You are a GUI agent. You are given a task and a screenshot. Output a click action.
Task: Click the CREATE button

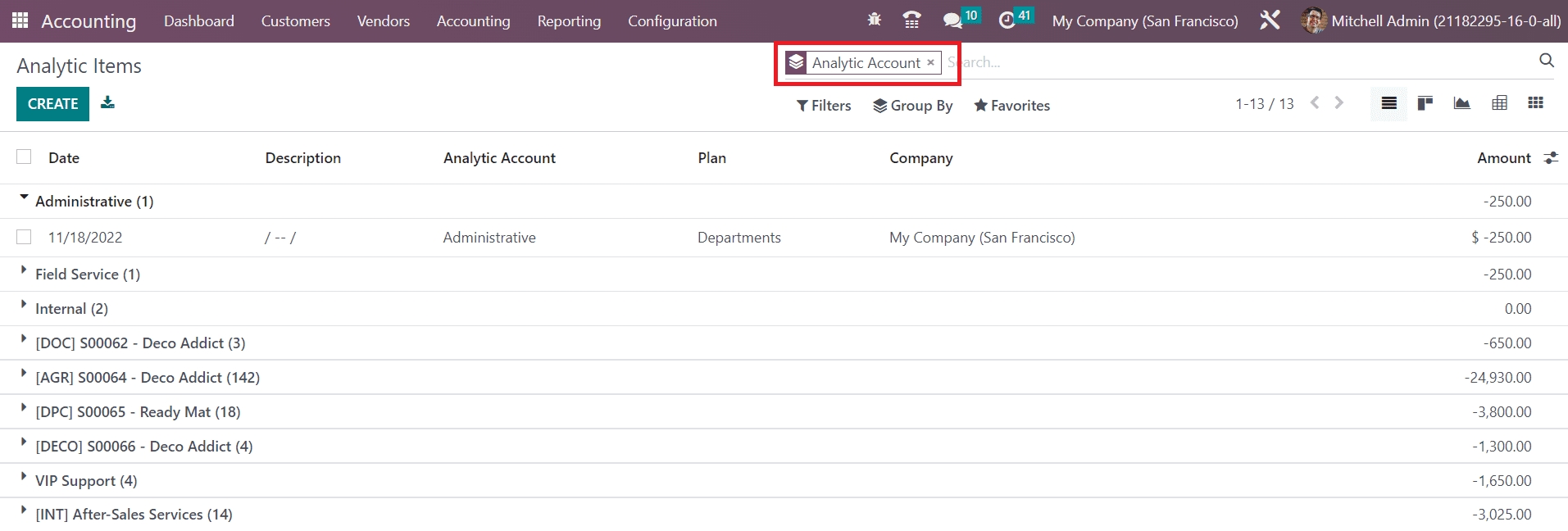coord(52,104)
